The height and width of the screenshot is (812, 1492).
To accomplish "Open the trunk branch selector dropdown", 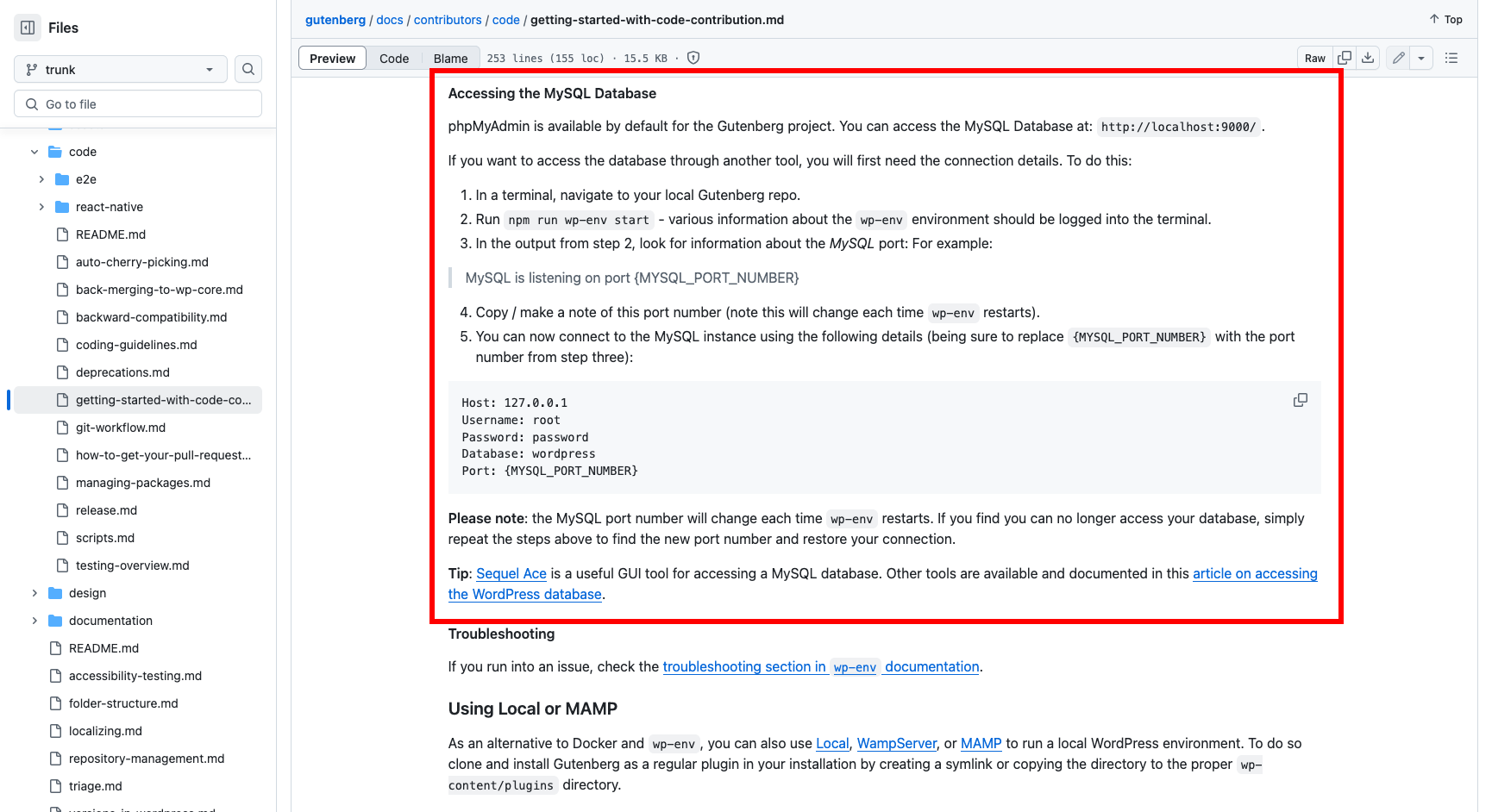I will click(120, 69).
